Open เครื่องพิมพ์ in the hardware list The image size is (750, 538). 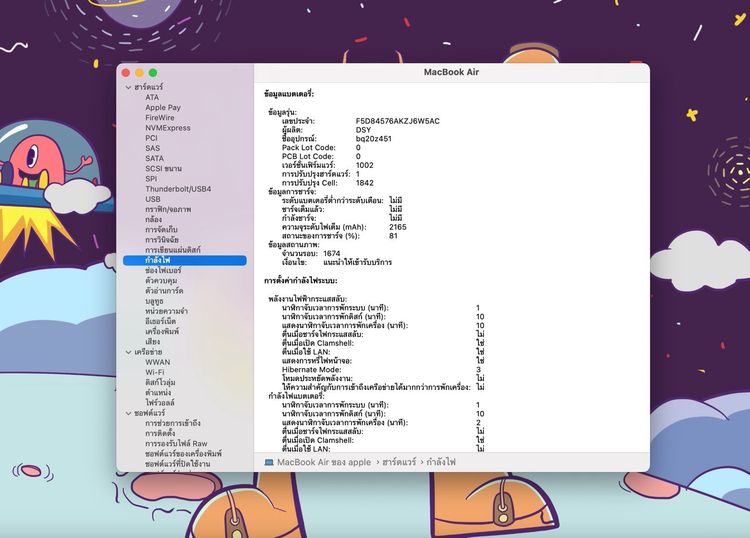click(162, 331)
